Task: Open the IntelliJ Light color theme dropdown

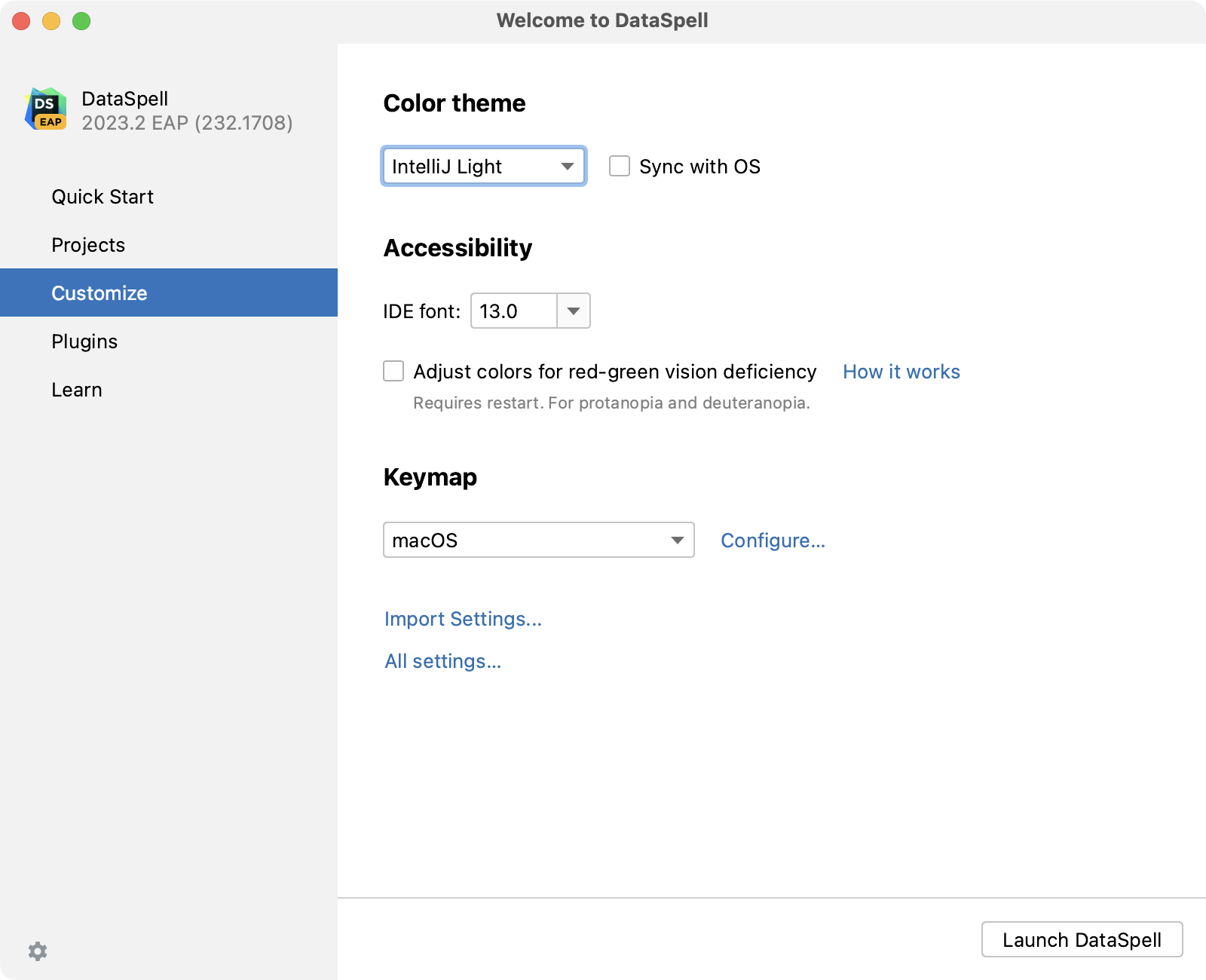Action: coord(484,166)
